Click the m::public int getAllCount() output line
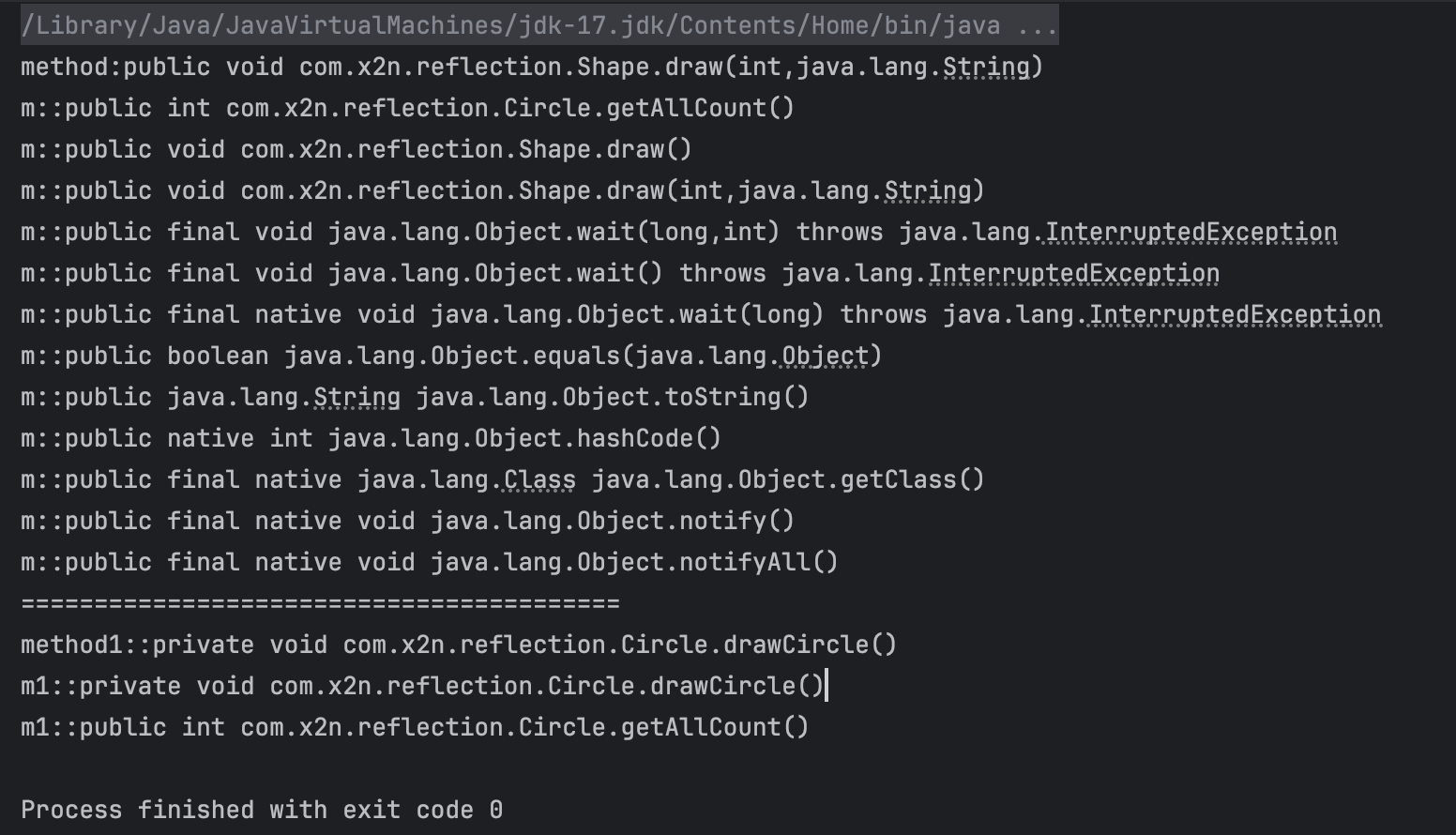Screen dimensions: 1456x835 click(x=407, y=108)
